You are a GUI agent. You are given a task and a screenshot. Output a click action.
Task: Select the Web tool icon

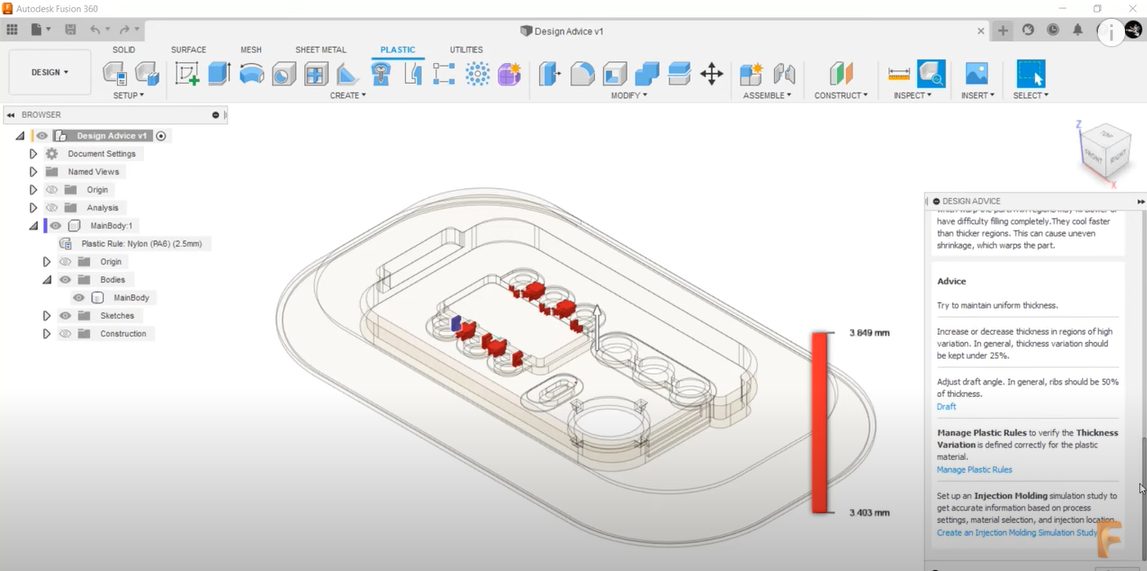316,73
